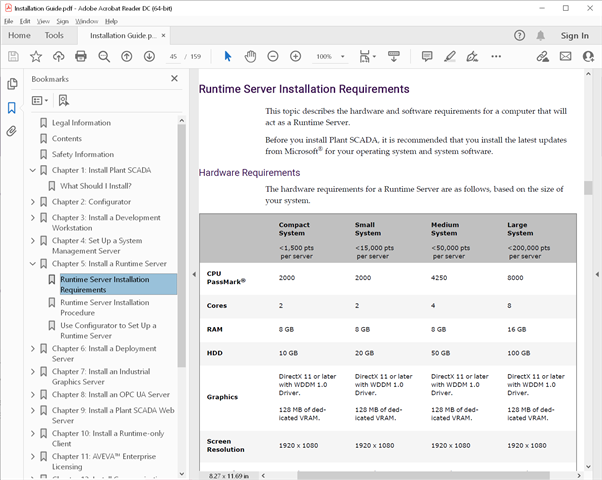602x480 pixels.
Task: Open the Fill and Sign tool
Action: [472, 56]
